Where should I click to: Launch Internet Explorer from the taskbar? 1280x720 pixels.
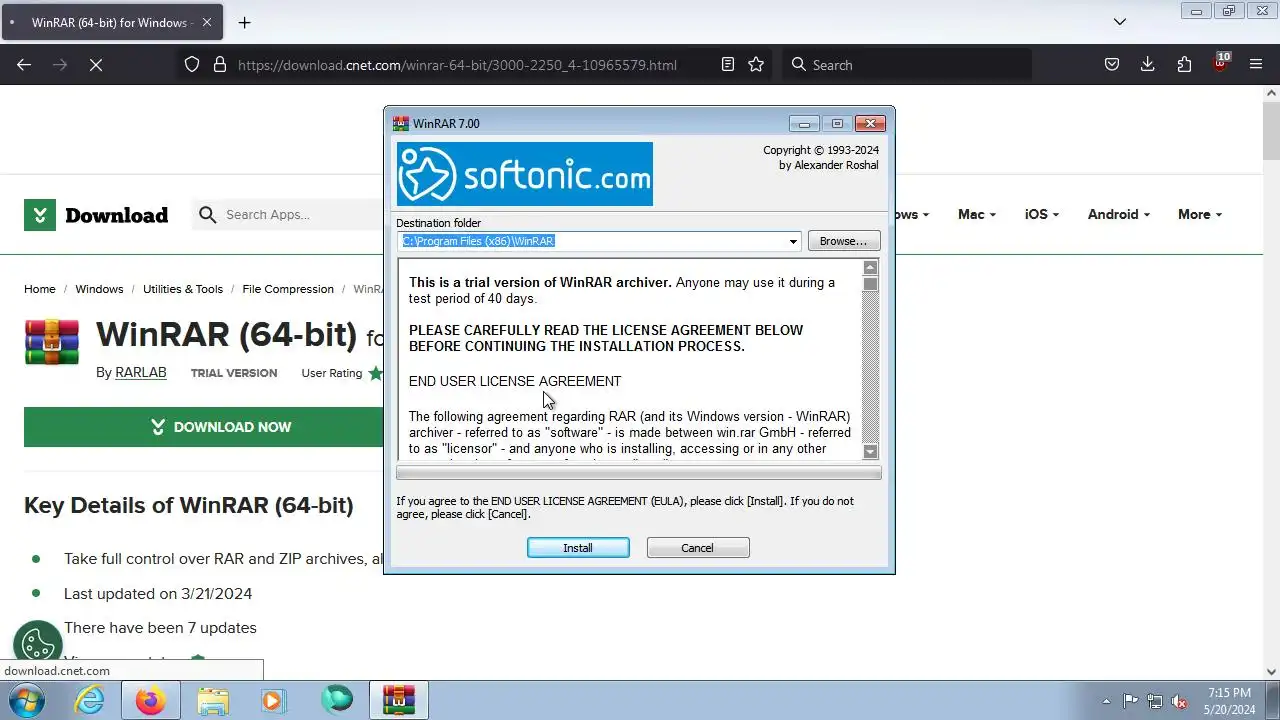(x=90, y=701)
